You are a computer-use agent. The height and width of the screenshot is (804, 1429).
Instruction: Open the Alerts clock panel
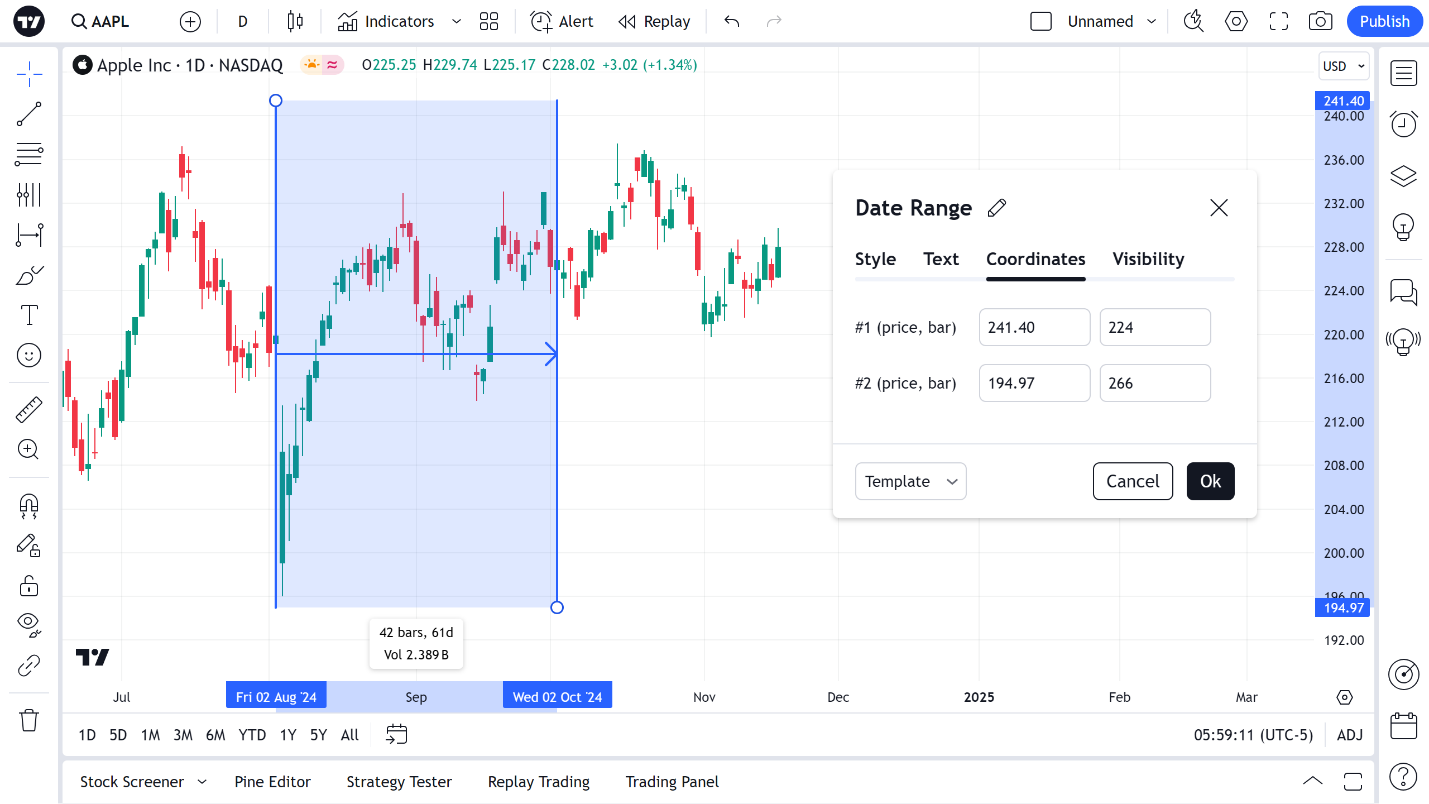point(1404,124)
